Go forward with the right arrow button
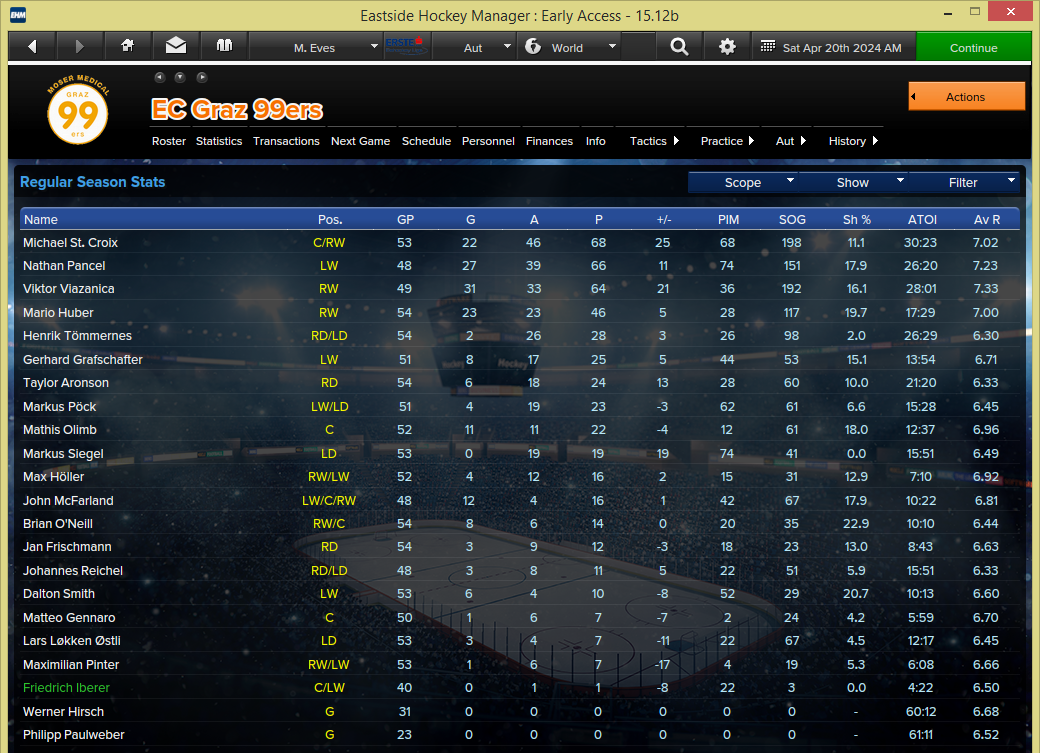The width and height of the screenshot is (1040, 753). (x=80, y=46)
